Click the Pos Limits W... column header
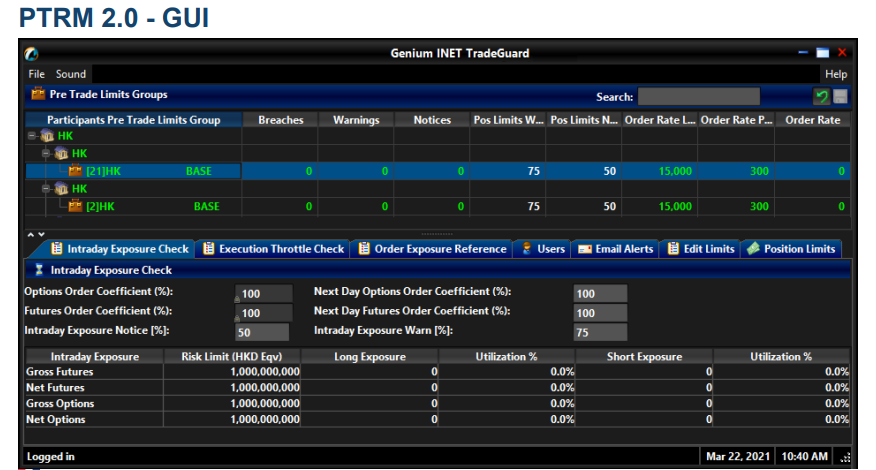876x470 pixels. point(508,120)
